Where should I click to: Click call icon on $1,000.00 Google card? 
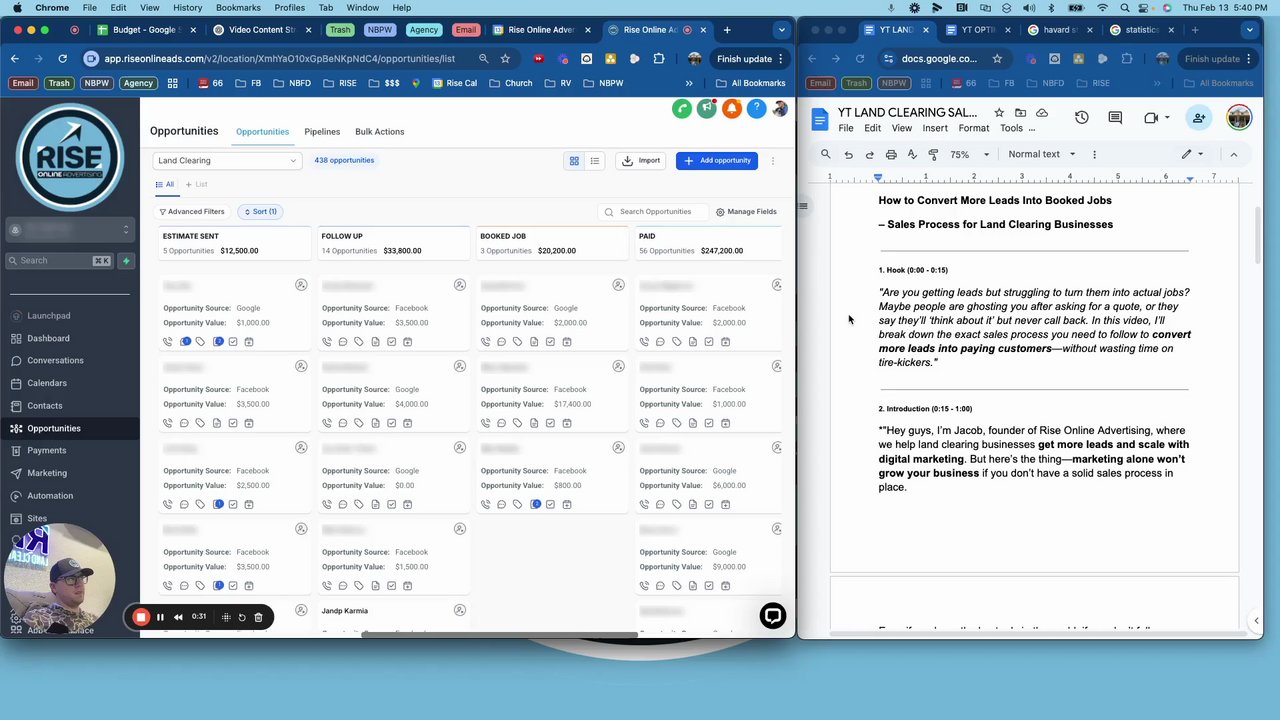168,342
